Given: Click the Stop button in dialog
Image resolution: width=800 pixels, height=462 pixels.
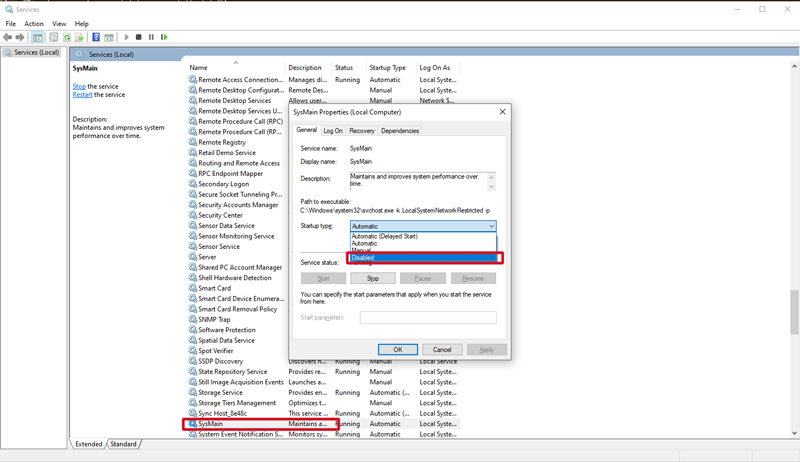Looking at the screenshot, I should pyautogui.click(x=373, y=278).
